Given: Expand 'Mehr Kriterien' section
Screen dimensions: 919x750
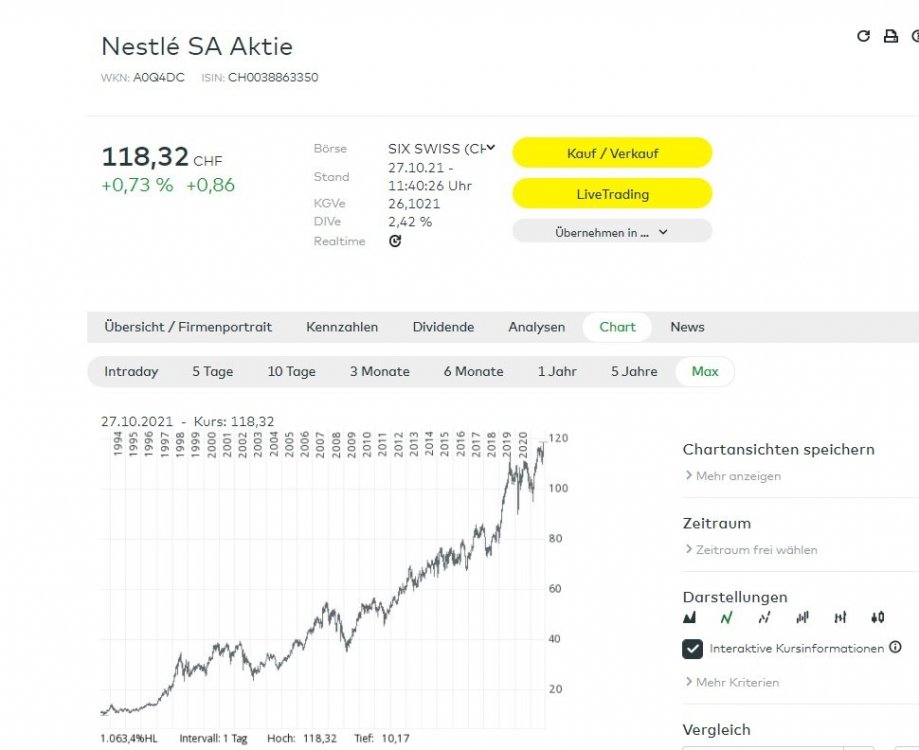Looking at the screenshot, I should (732, 682).
